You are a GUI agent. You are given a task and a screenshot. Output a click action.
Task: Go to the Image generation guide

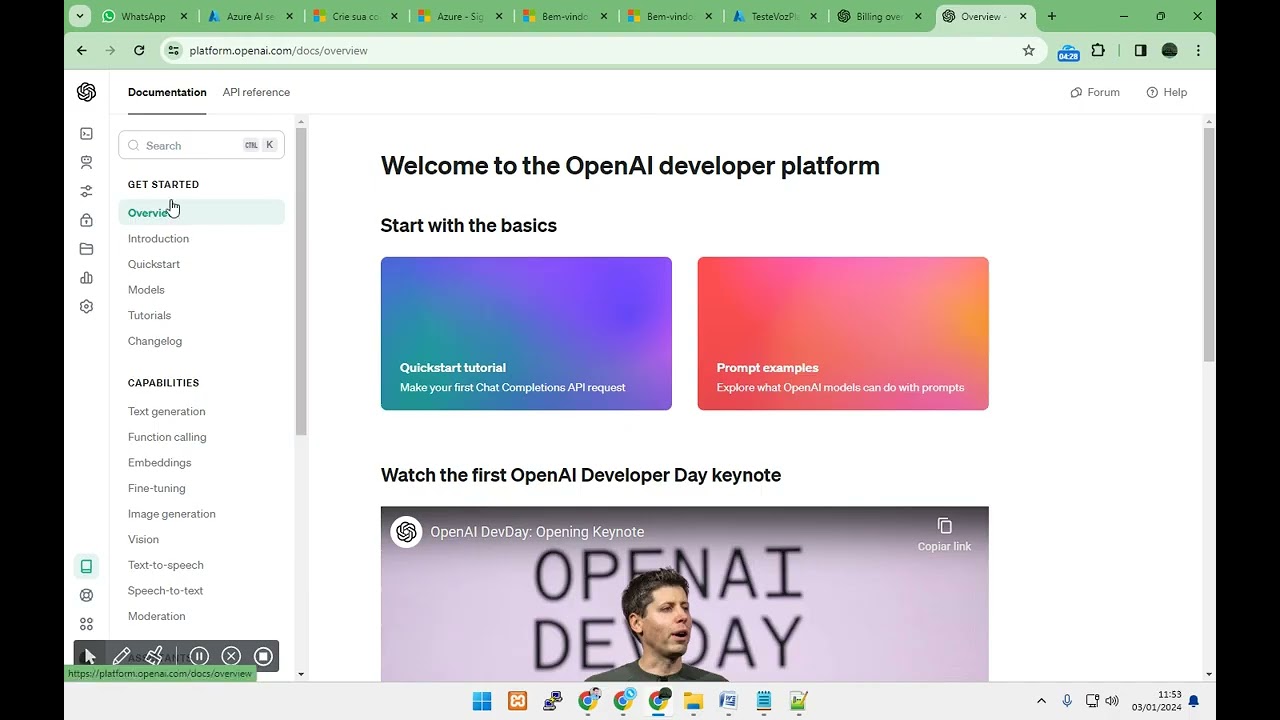[171, 514]
